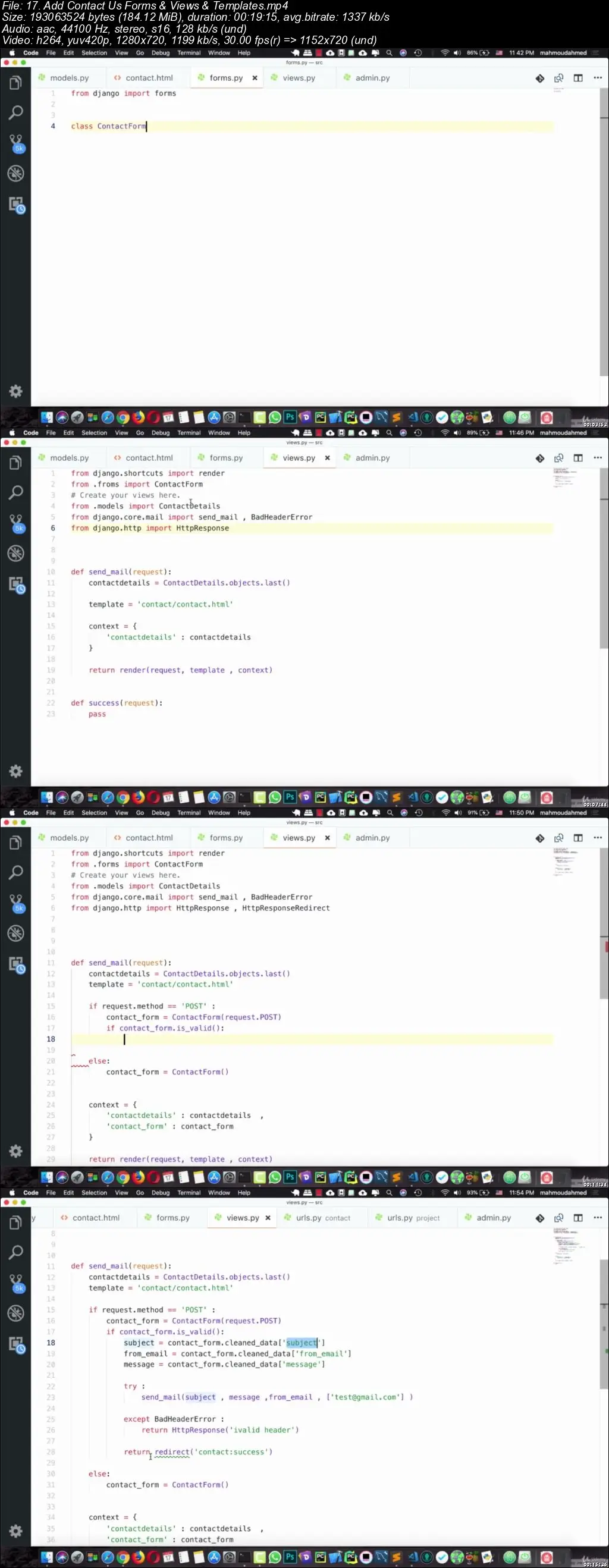
Task: Click the minimap in the 11:46 PM frame
Action: (x=564, y=479)
